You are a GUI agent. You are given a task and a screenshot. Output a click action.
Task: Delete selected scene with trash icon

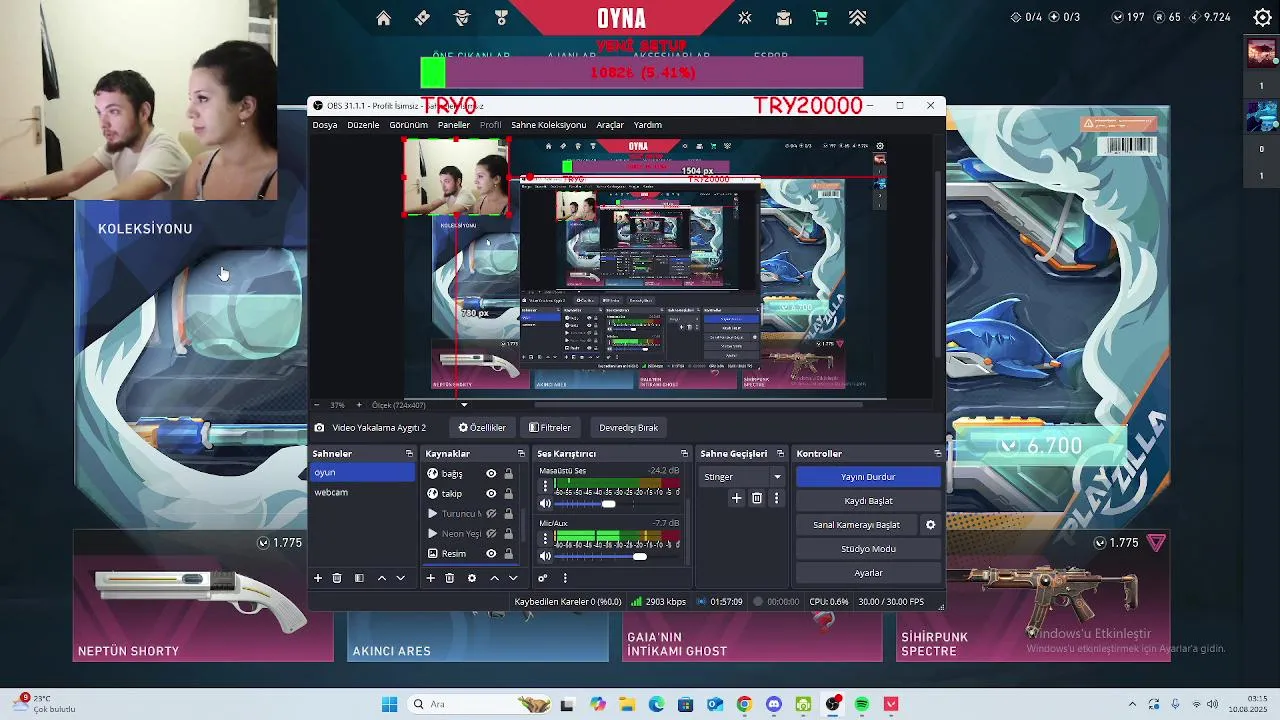pos(337,578)
